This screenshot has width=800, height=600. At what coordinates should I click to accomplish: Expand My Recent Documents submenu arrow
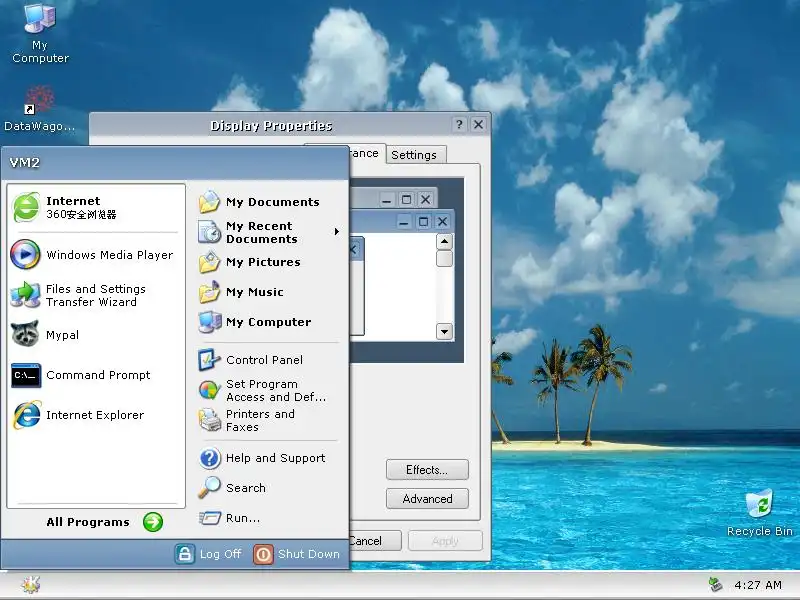(336, 232)
